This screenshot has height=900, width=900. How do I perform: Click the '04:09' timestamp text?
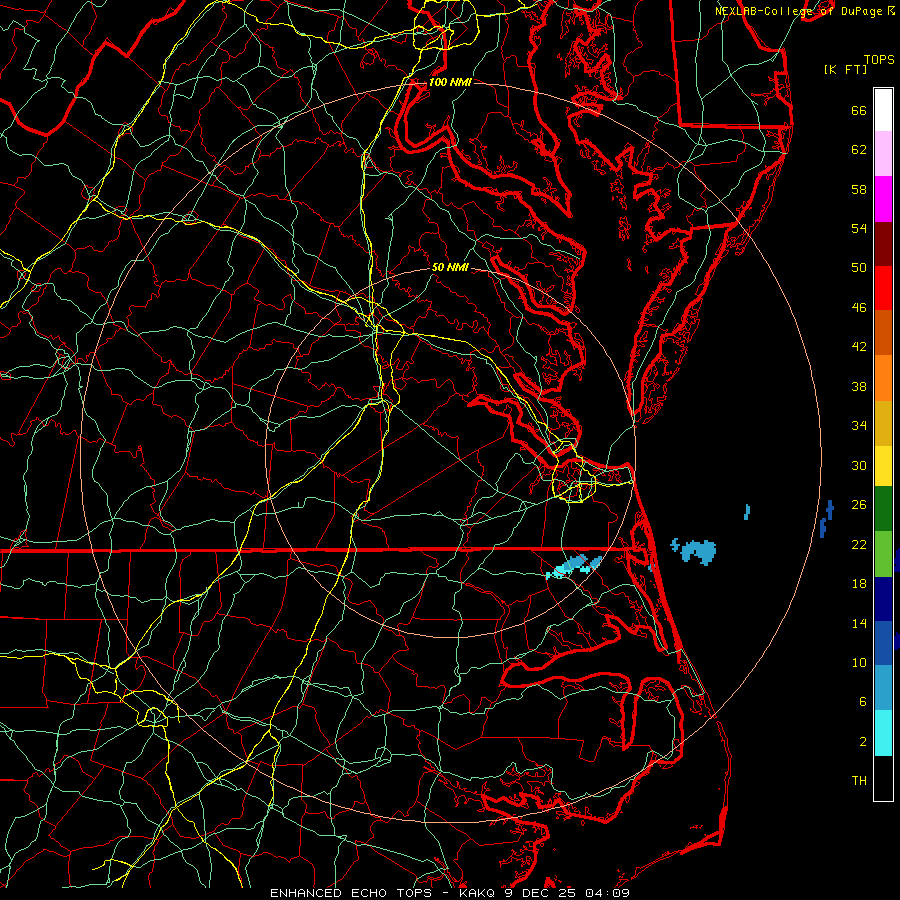(x=607, y=893)
